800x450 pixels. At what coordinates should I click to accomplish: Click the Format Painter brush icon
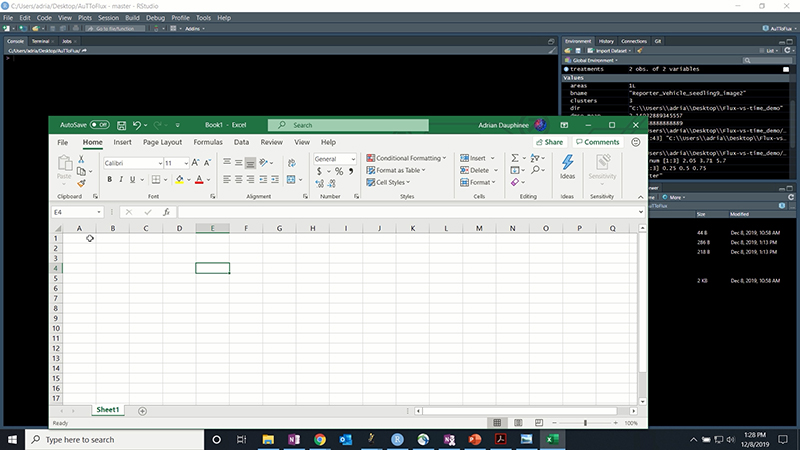click(x=81, y=183)
